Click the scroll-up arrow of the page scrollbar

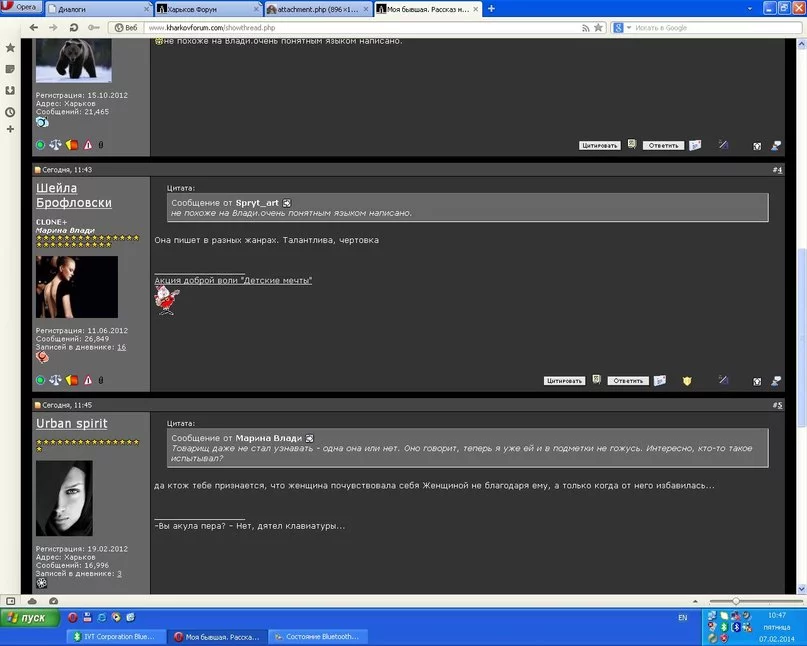click(800, 42)
